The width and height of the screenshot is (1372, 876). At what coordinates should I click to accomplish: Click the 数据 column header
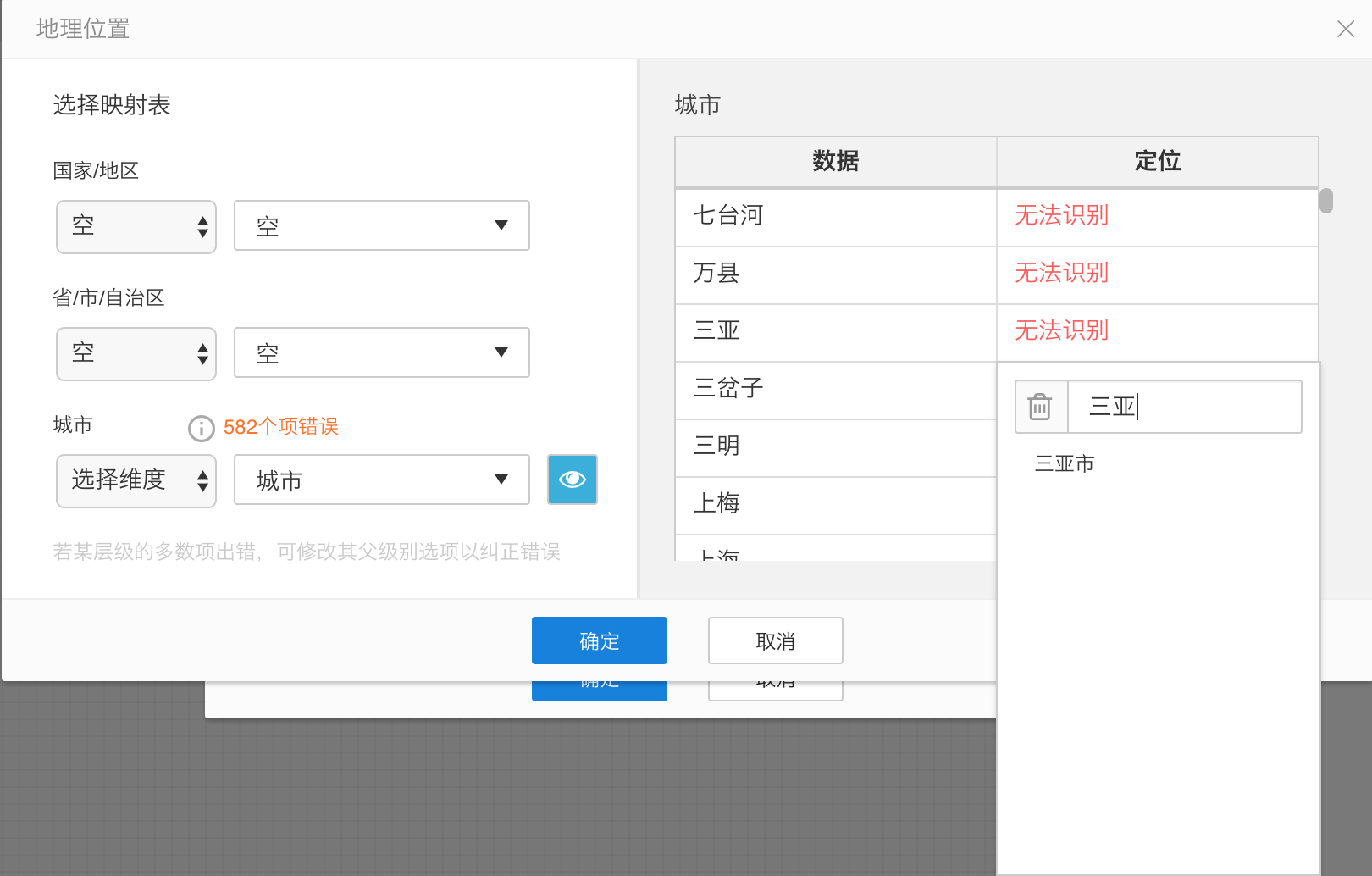pyautogui.click(x=835, y=161)
